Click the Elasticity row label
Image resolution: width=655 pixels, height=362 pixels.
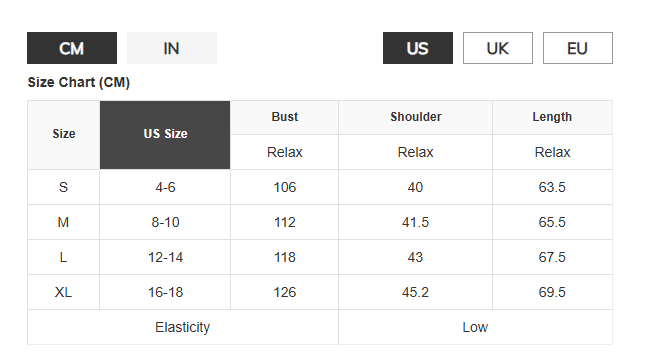pos(183,327)
